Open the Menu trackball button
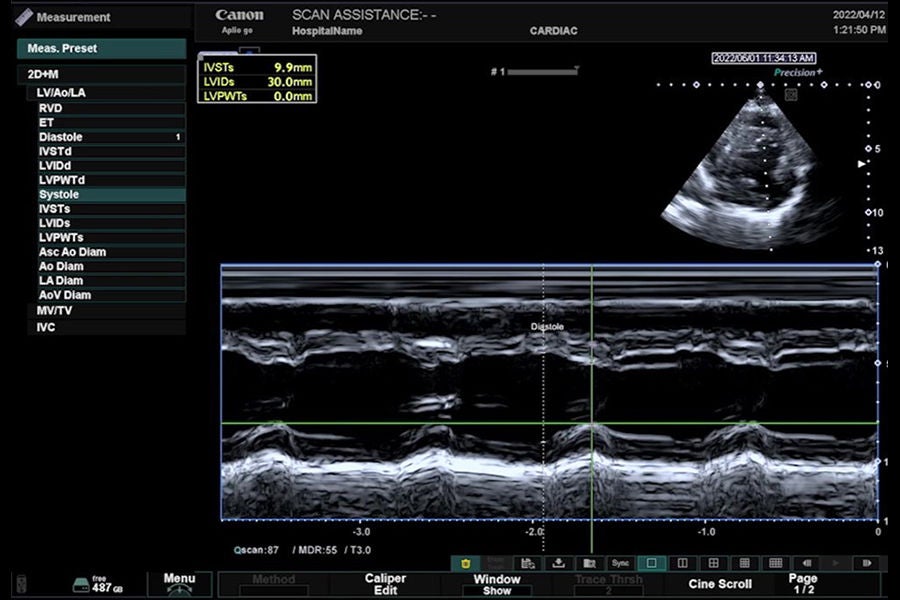Screen dimensions: 900x600 coord(180,583)
